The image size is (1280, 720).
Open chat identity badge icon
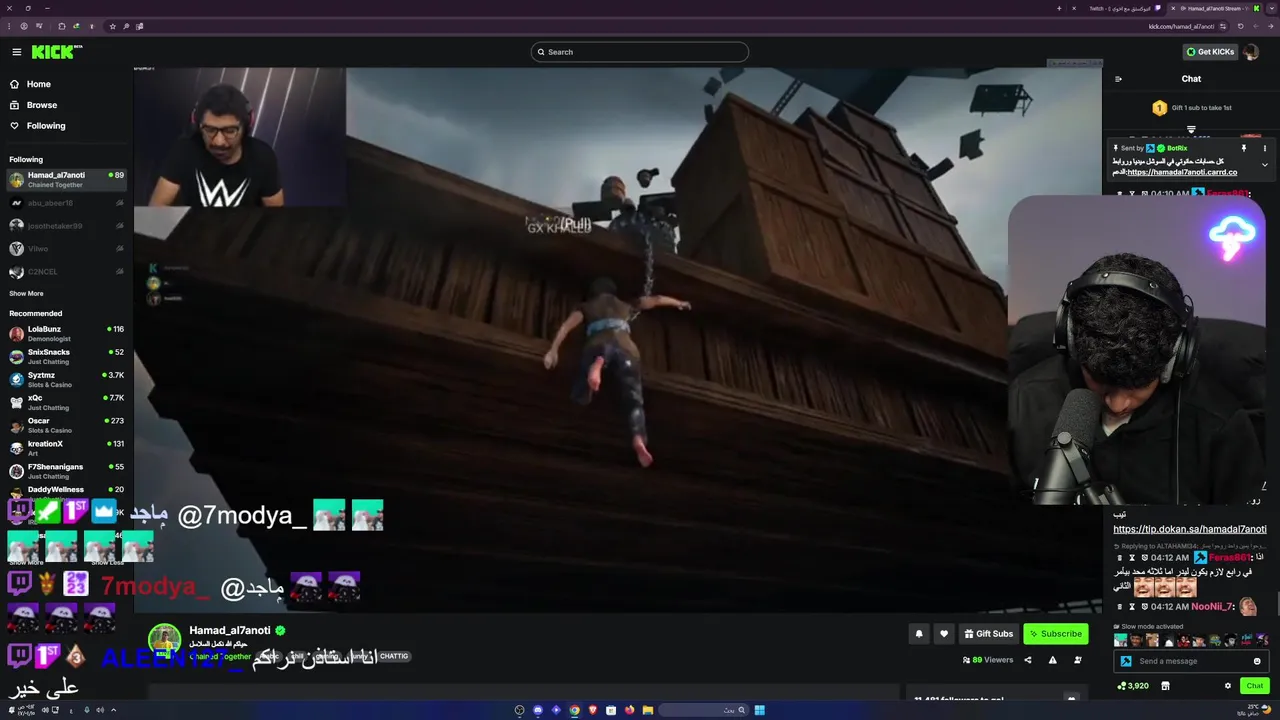[x=1126, y=661]
